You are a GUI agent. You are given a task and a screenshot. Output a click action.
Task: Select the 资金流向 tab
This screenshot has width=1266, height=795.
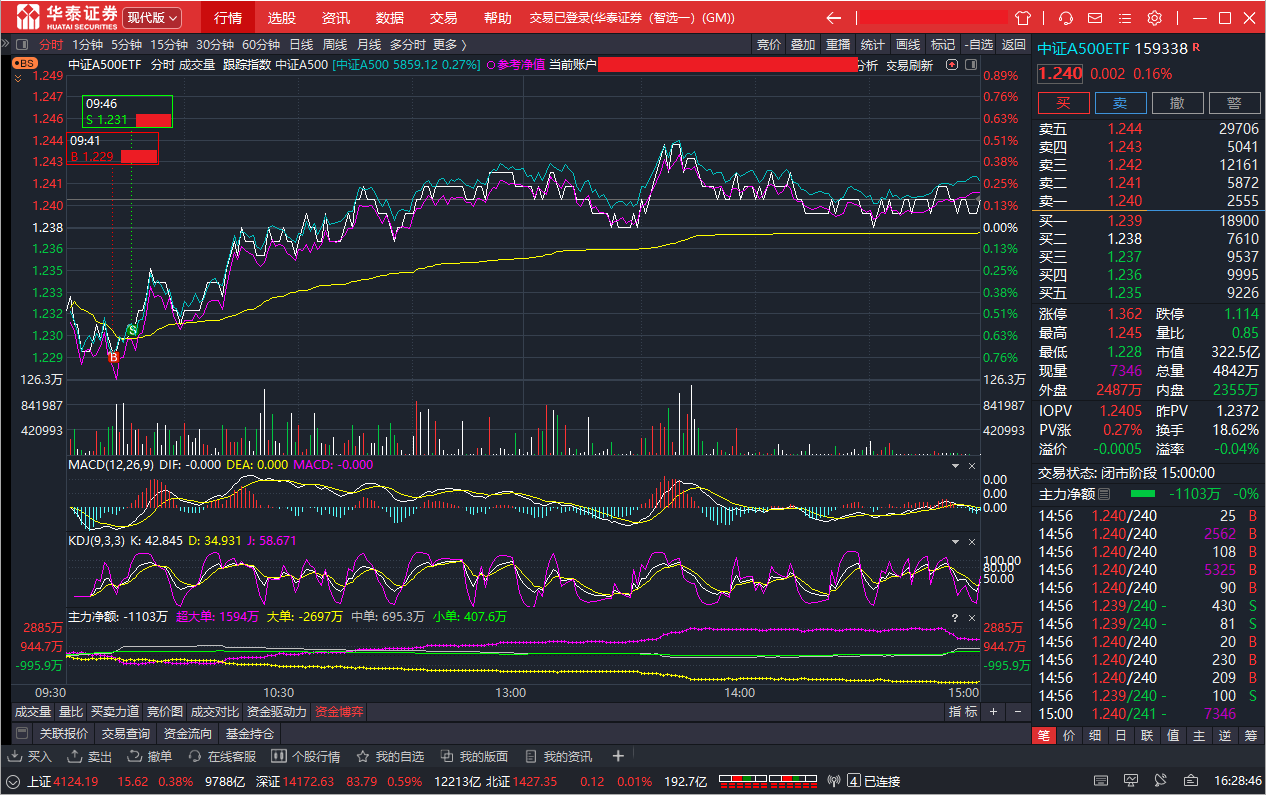187,733
